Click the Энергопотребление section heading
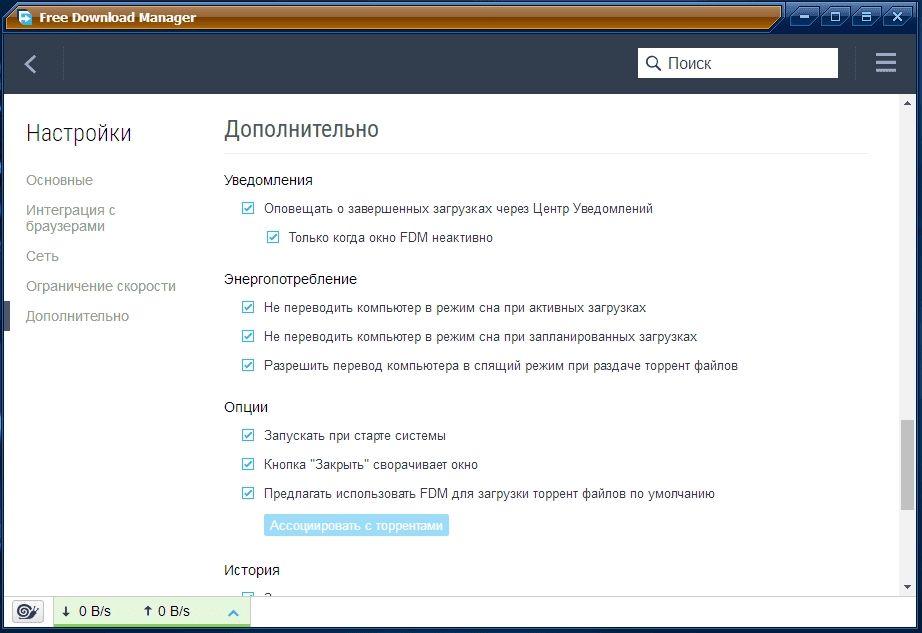The height and width of the screenshot is (633, 922). coord(290,279)
